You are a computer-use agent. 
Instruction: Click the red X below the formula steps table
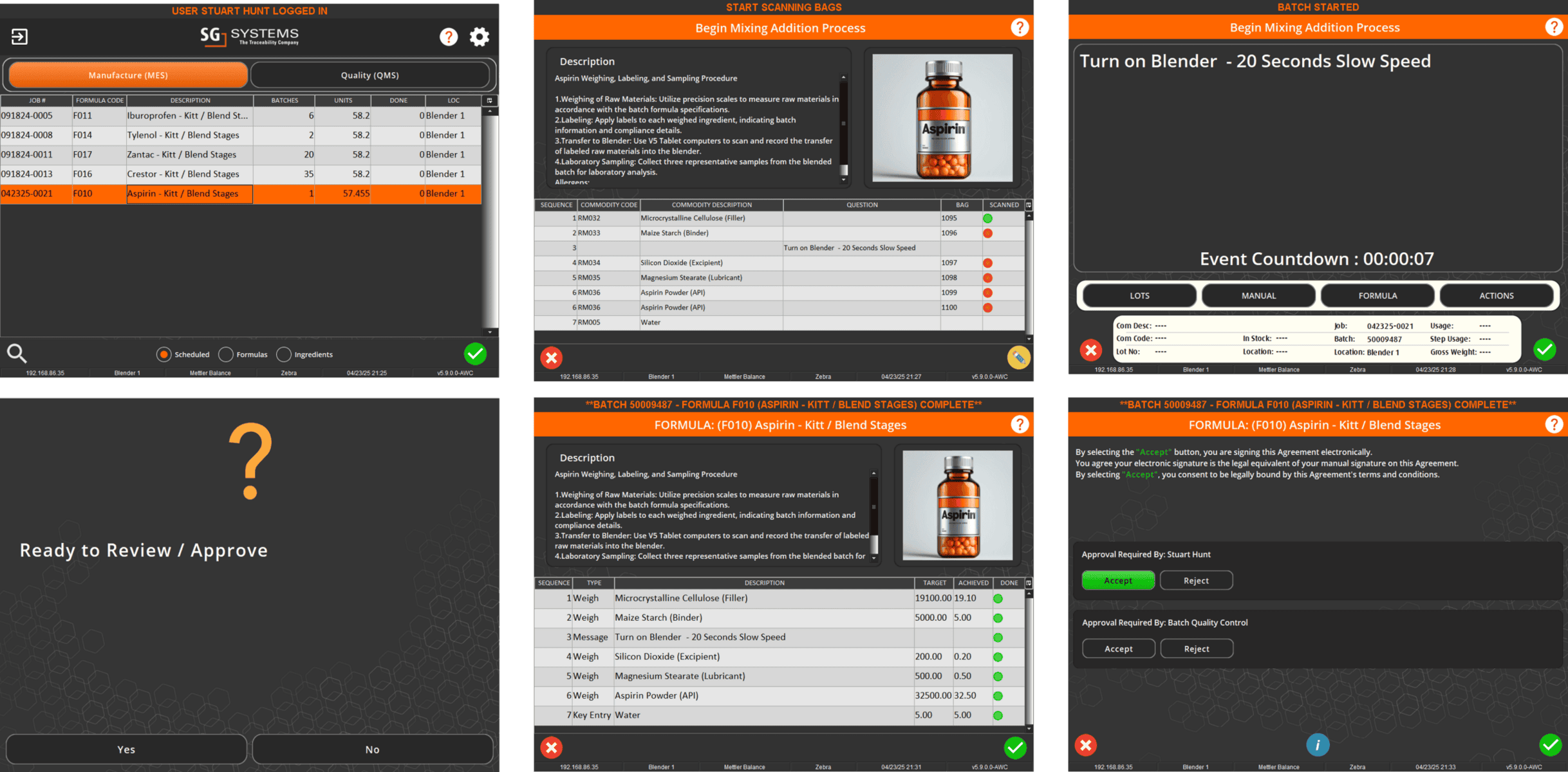(x=551, y=748)
